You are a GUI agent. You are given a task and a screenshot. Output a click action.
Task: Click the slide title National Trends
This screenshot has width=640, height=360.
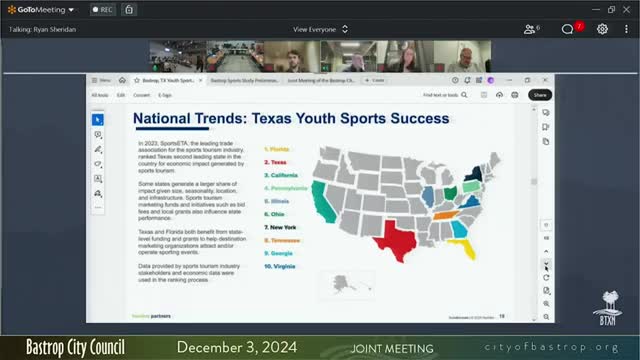[x=291, y=118]
